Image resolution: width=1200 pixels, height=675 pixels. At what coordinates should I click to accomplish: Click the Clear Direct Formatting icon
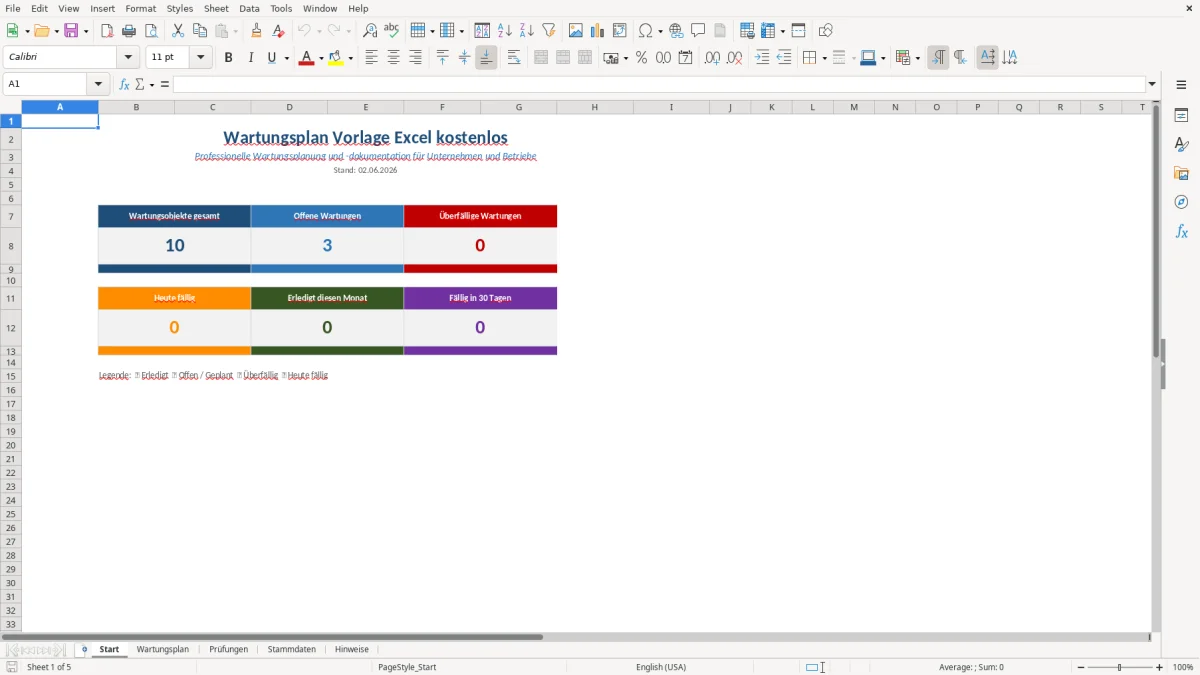(278, 31)
